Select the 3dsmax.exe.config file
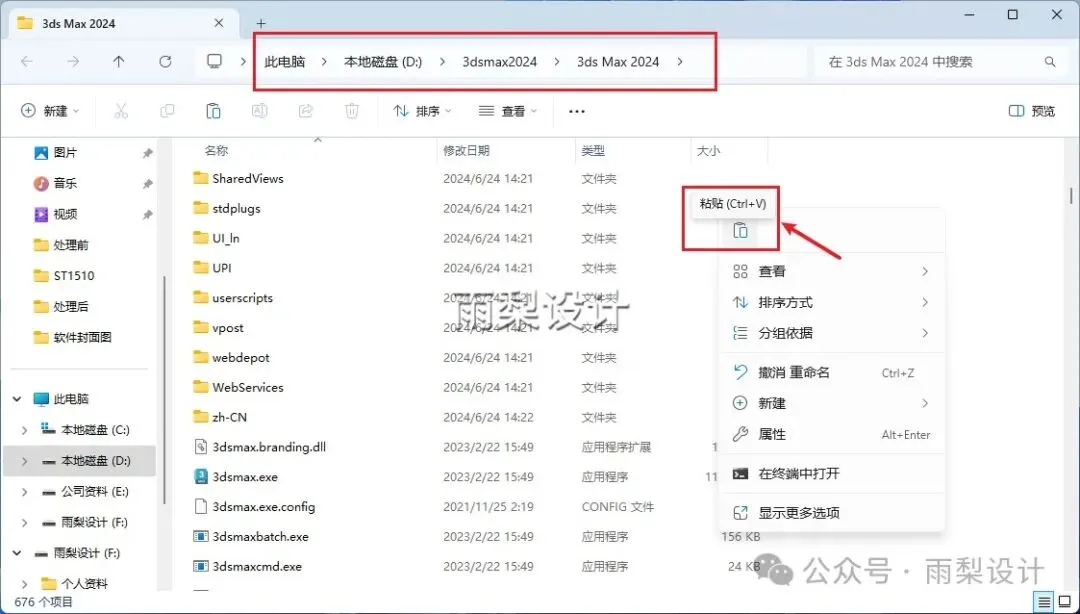The width and height of the screenshot is (1080, 614). click(x=264, y=506)
